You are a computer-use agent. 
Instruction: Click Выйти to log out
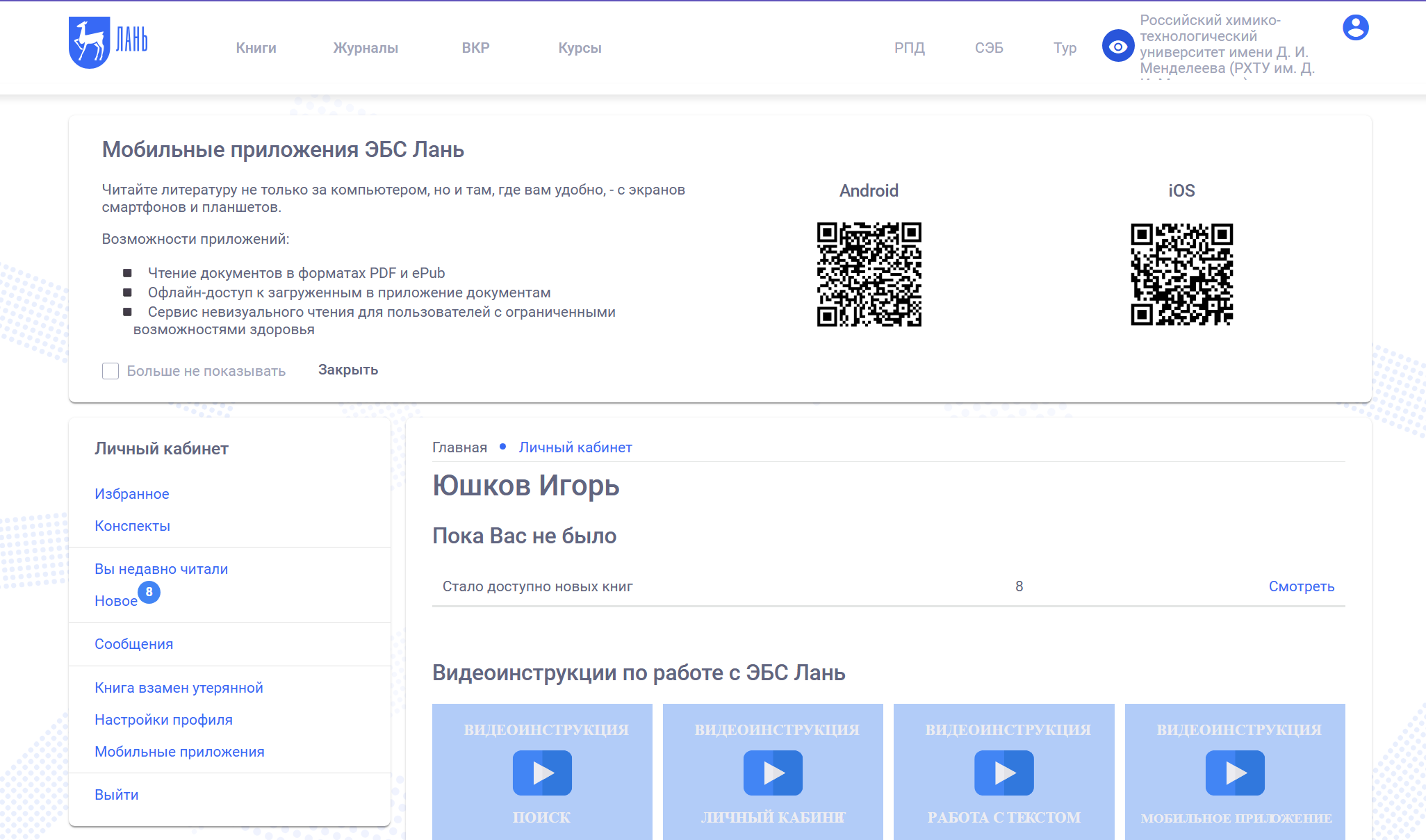(117, 795)
